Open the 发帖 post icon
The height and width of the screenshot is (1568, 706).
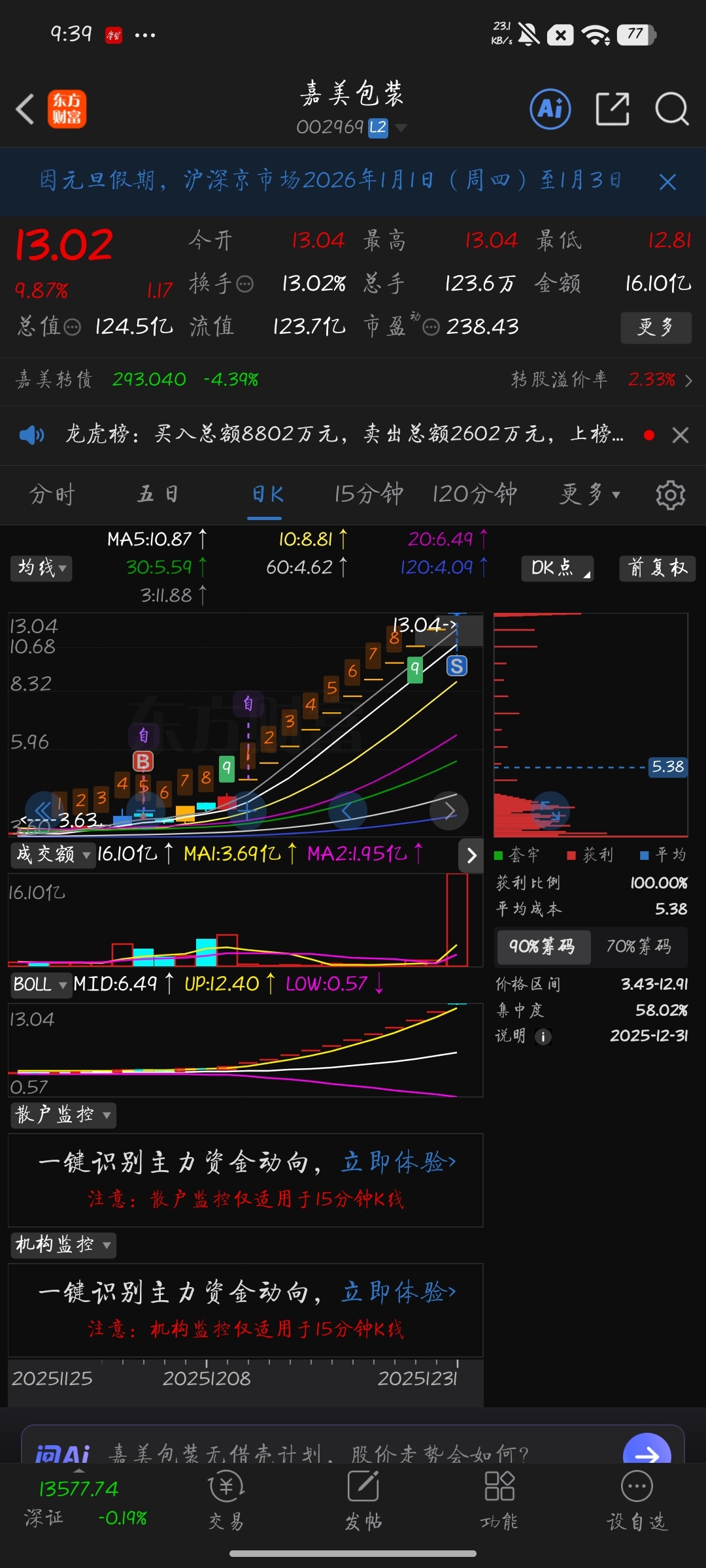[x=363, y=1501]
